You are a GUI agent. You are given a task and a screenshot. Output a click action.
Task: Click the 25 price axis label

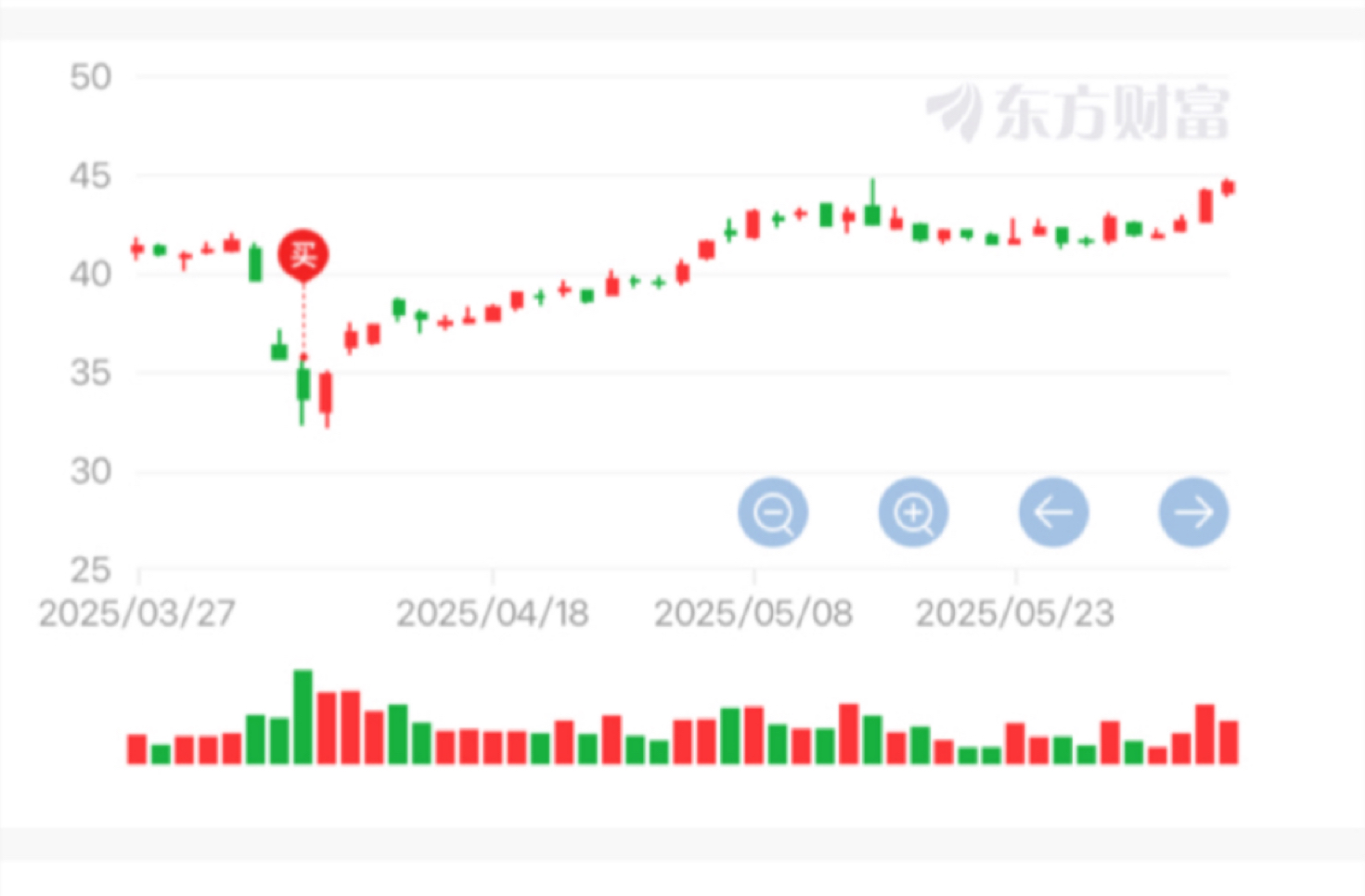tap(90, 570)
